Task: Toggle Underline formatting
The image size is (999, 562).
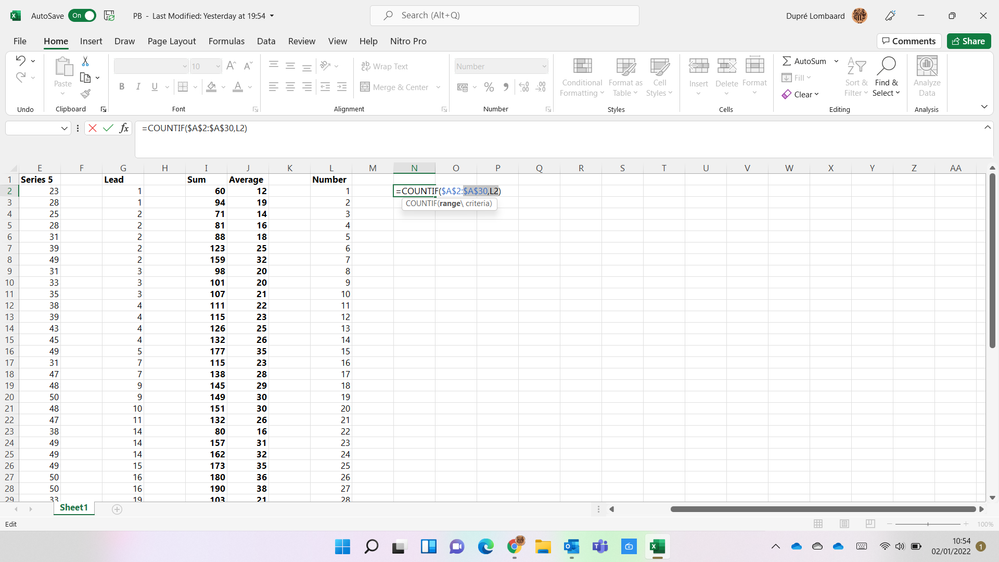Action: tap(154, 87)
